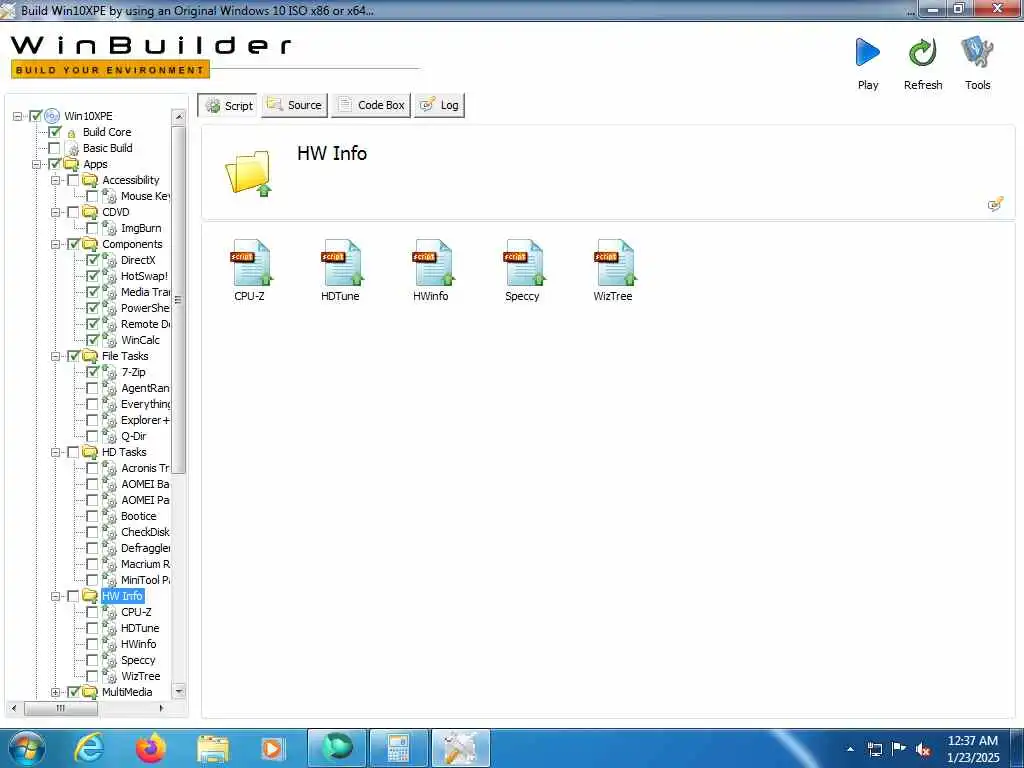Click the Action Center flag tray icon
Screen dimensions: 1024x768
899,748
